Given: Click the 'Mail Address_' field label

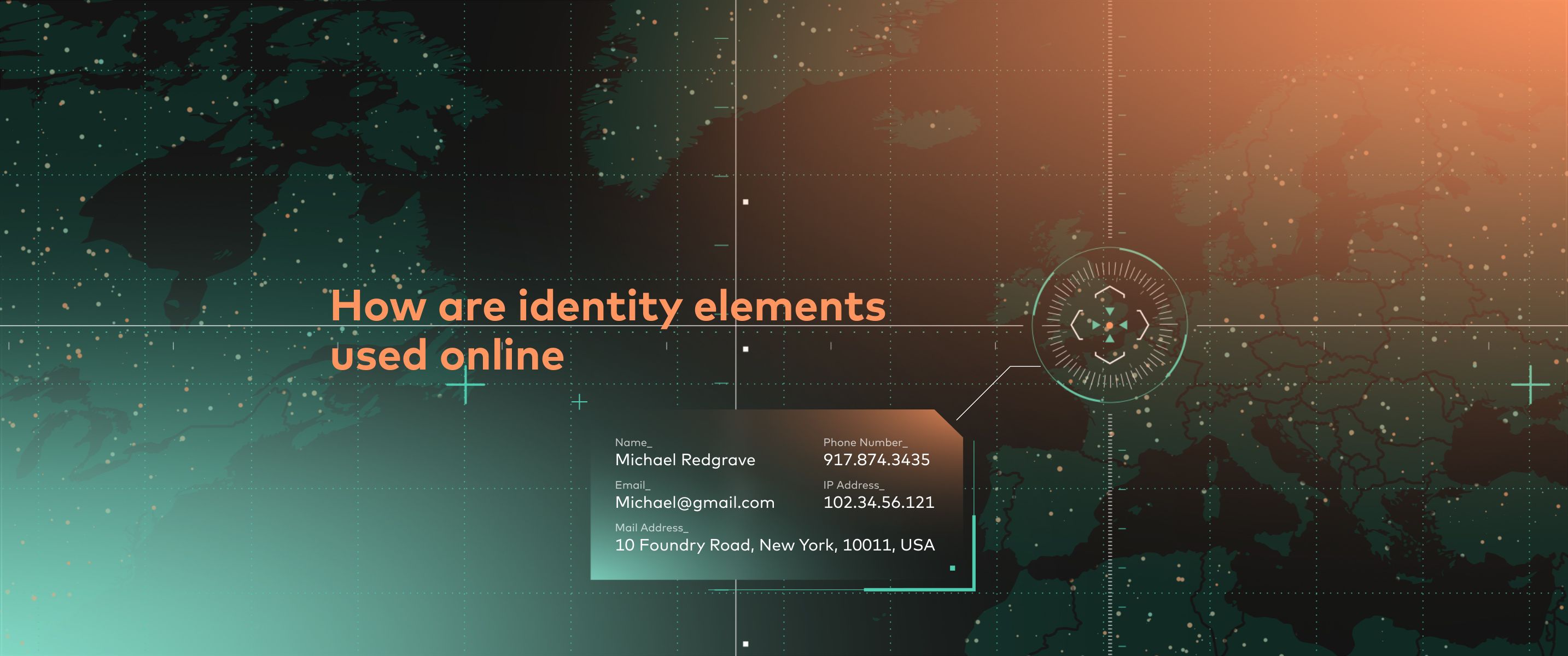Looking at the screenshot, I should [651, 528].
